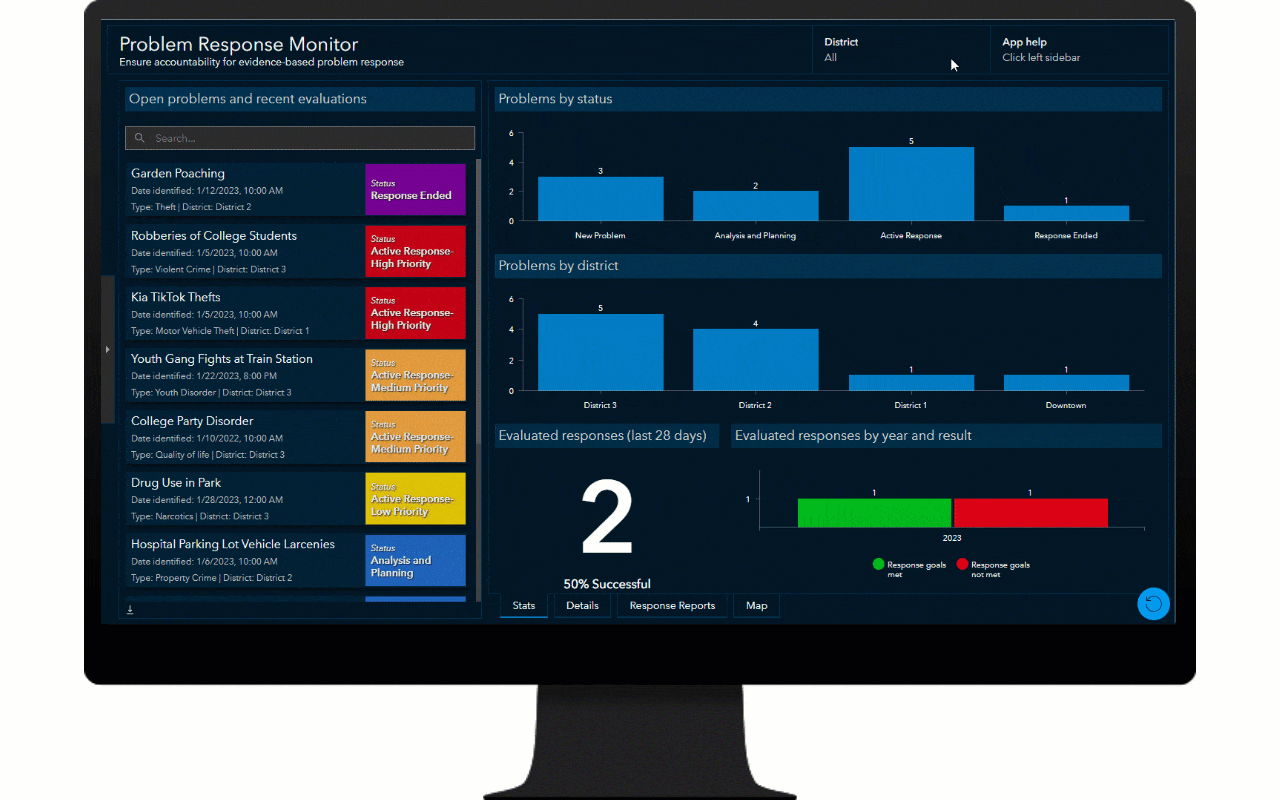Click the App help link
Viewport: 1280px width, 800px height.
point(1040,50)
